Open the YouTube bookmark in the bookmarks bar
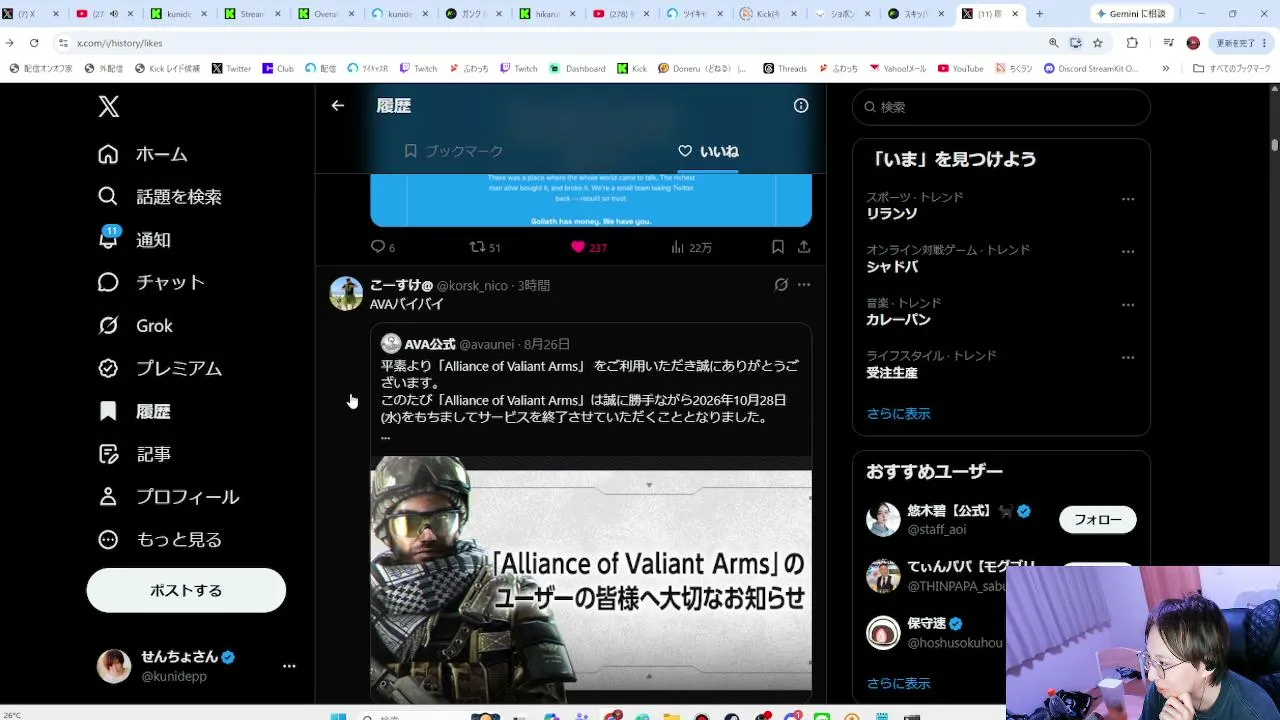The width and height of the screenshot is (1280, 720). (961, 68)
